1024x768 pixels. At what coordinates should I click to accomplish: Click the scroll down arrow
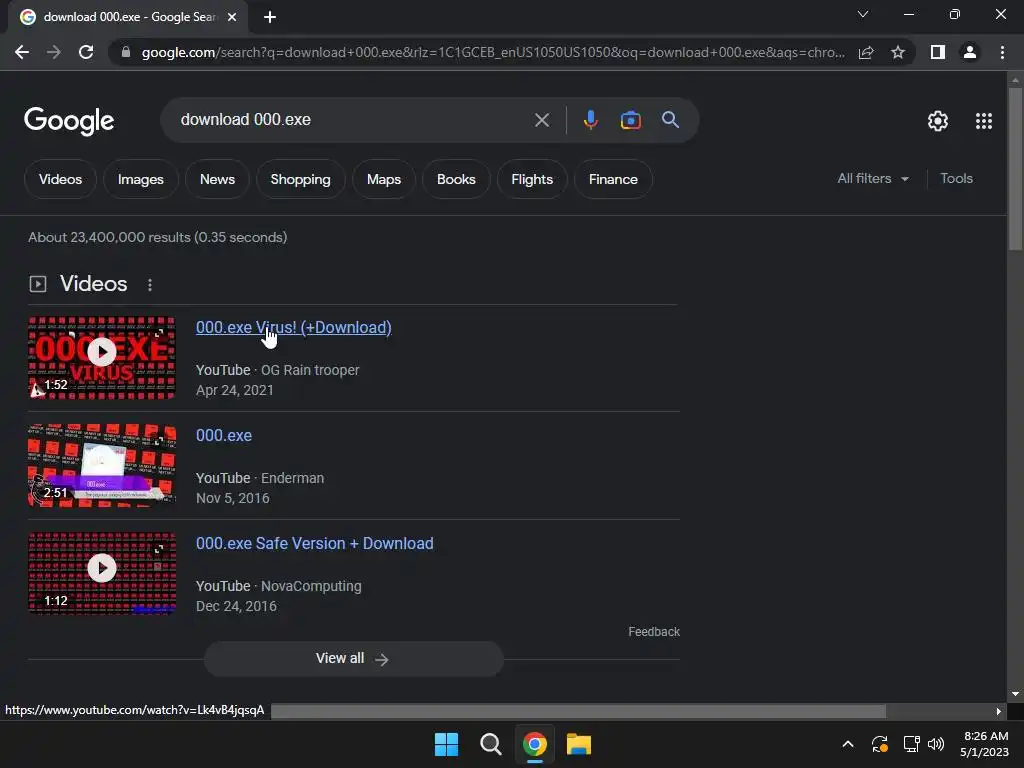[1014, 694]
